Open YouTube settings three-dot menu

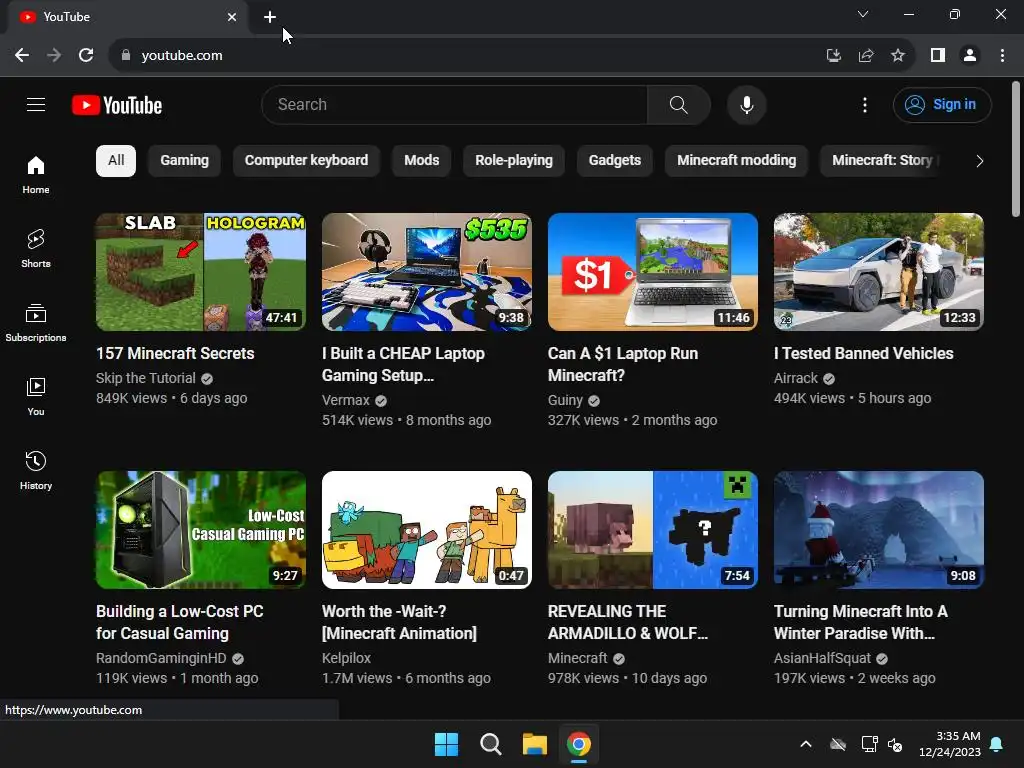(865, 105)
